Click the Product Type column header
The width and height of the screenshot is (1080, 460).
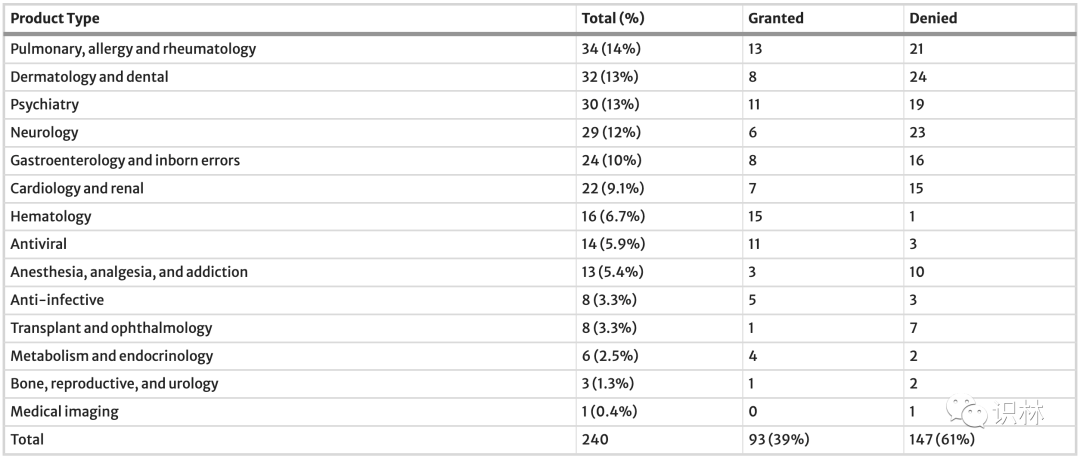[55, 18]
